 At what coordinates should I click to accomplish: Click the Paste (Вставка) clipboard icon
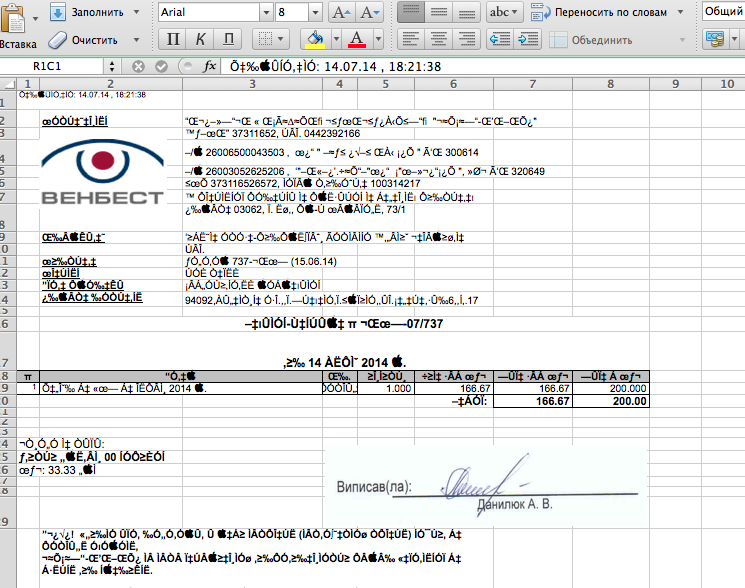pos(13,18)
